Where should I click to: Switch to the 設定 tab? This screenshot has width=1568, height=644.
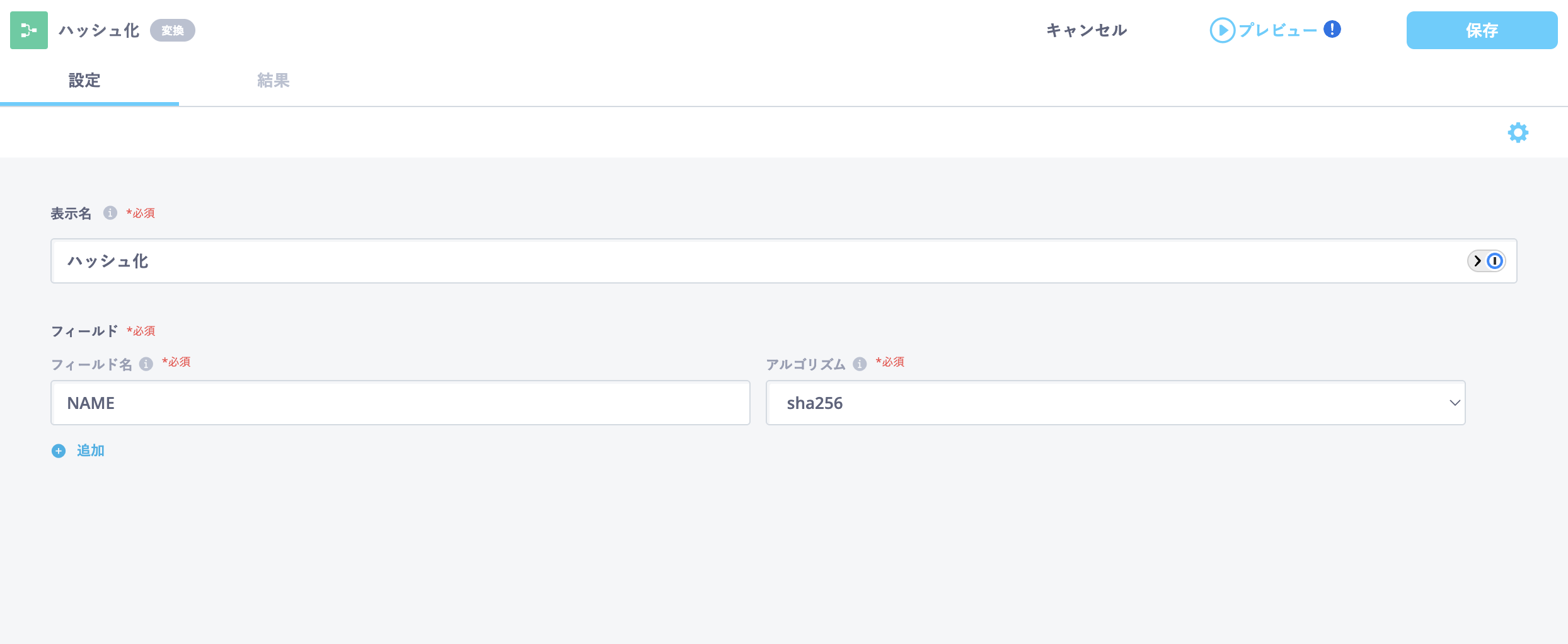[84, 81]
